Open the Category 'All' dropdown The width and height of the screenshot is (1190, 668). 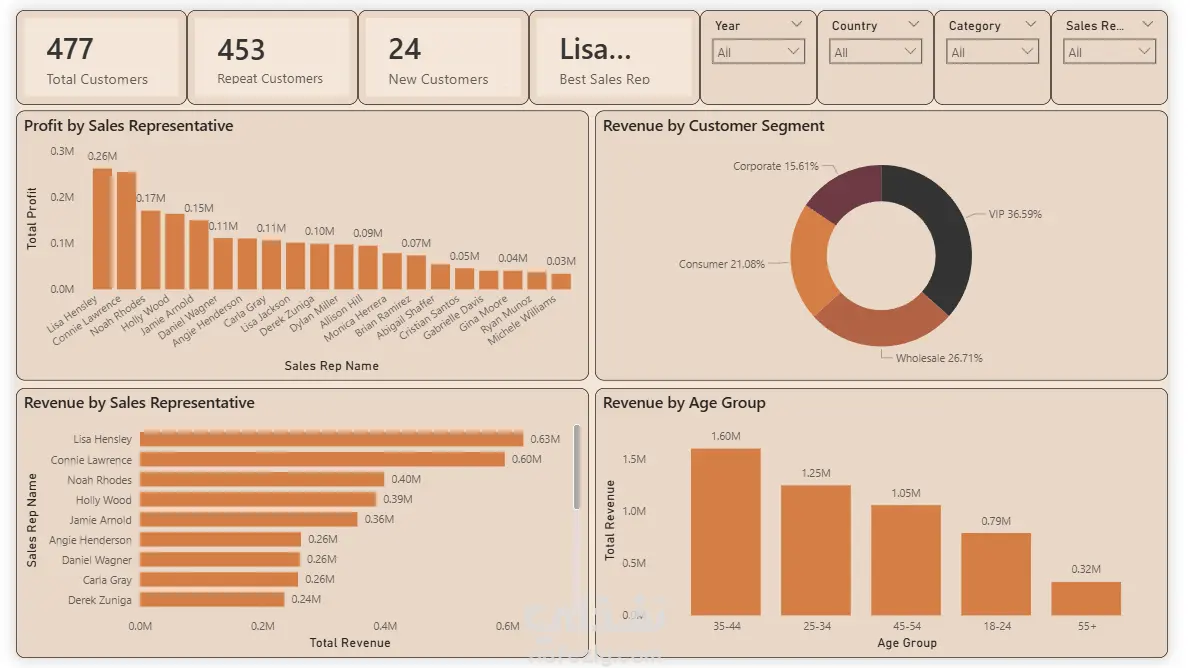tap(992, 52)
